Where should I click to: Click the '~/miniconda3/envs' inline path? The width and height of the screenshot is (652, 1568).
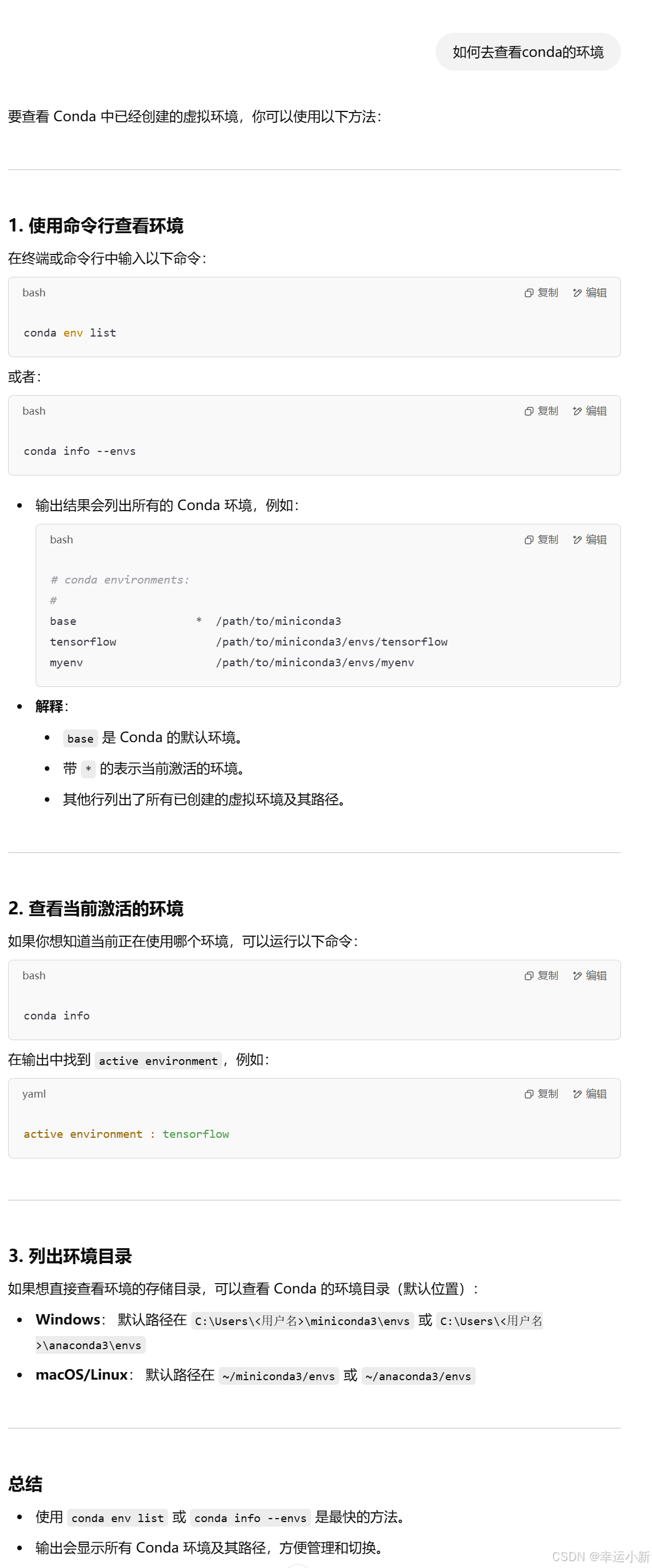pos(278,1376)
